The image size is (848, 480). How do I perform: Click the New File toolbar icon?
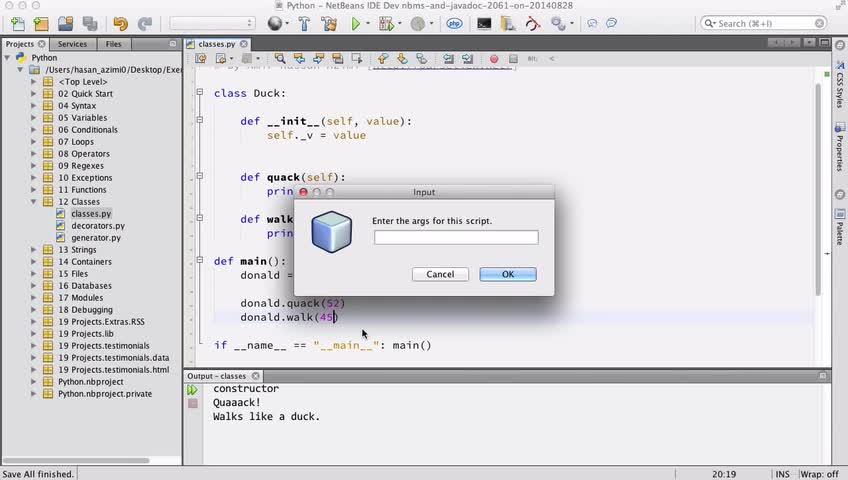click(17, 23)
